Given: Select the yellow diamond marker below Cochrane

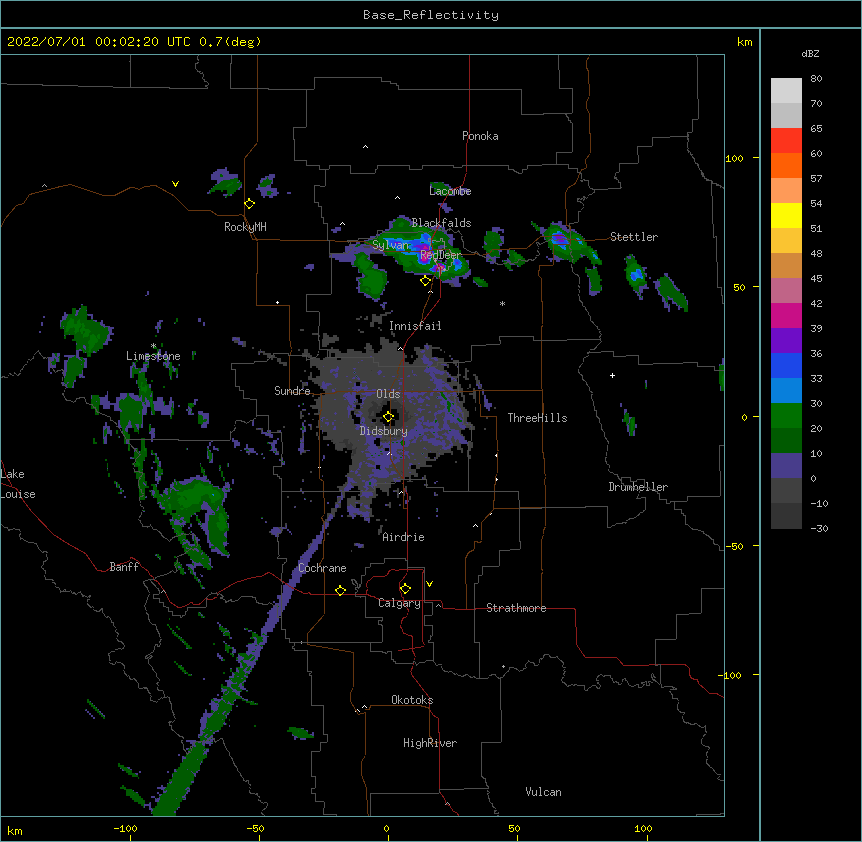Looking at the screenshot, I should click(340, 590).
